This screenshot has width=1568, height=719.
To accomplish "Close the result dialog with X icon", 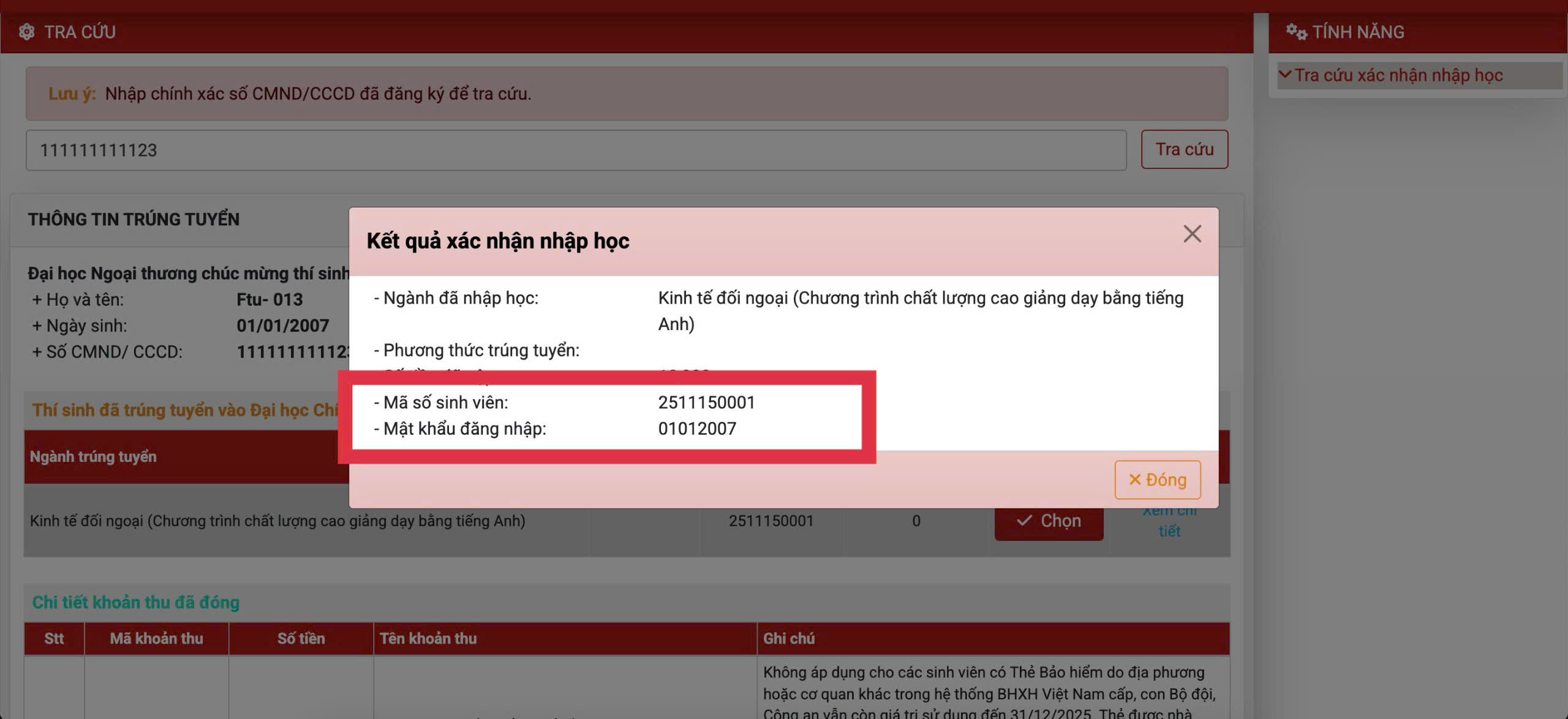I will (x=1192, y=233).
